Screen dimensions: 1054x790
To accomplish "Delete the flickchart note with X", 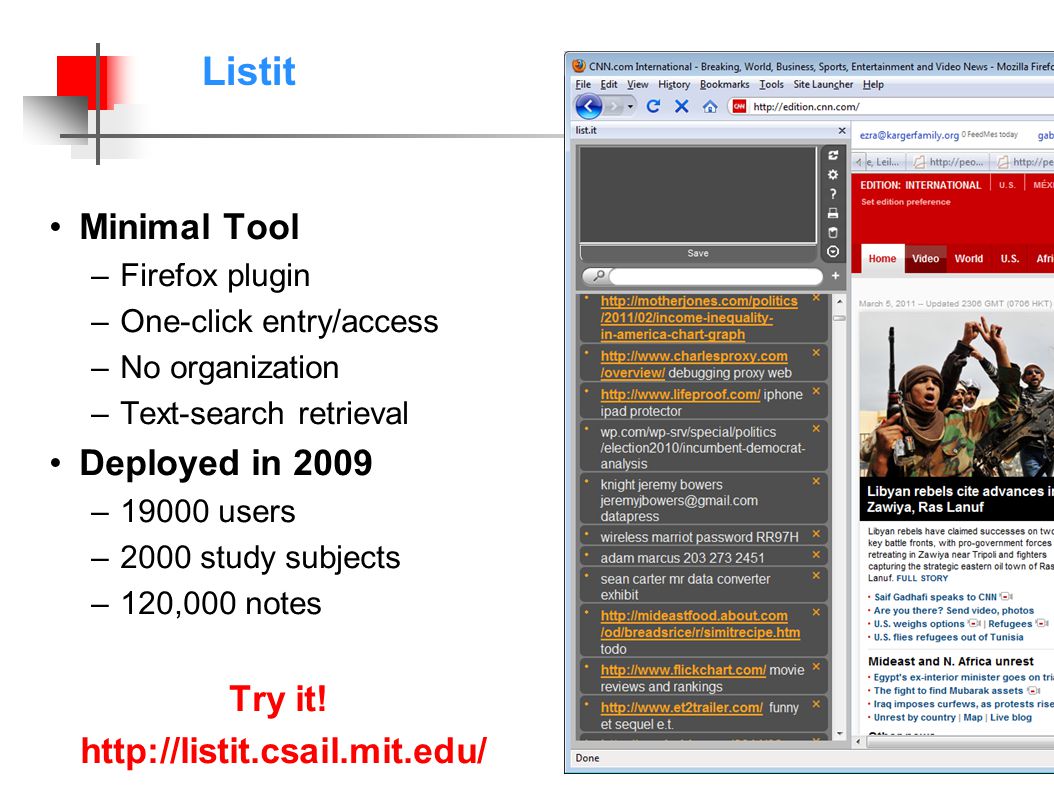I will coord(816,666).
